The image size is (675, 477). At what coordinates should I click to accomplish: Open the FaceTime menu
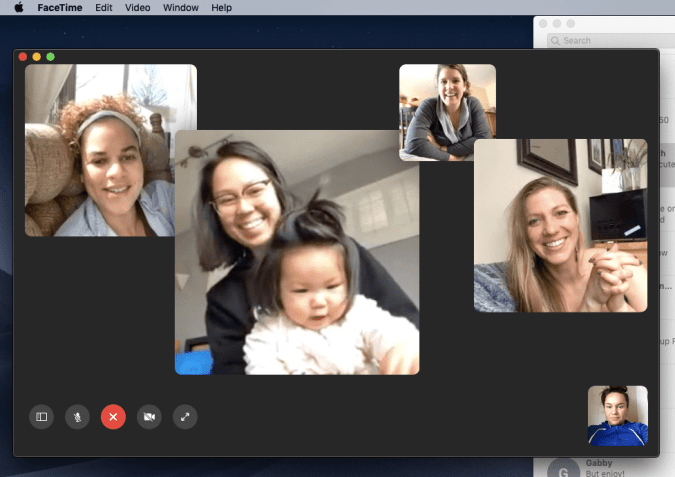[x=59, y=7]
